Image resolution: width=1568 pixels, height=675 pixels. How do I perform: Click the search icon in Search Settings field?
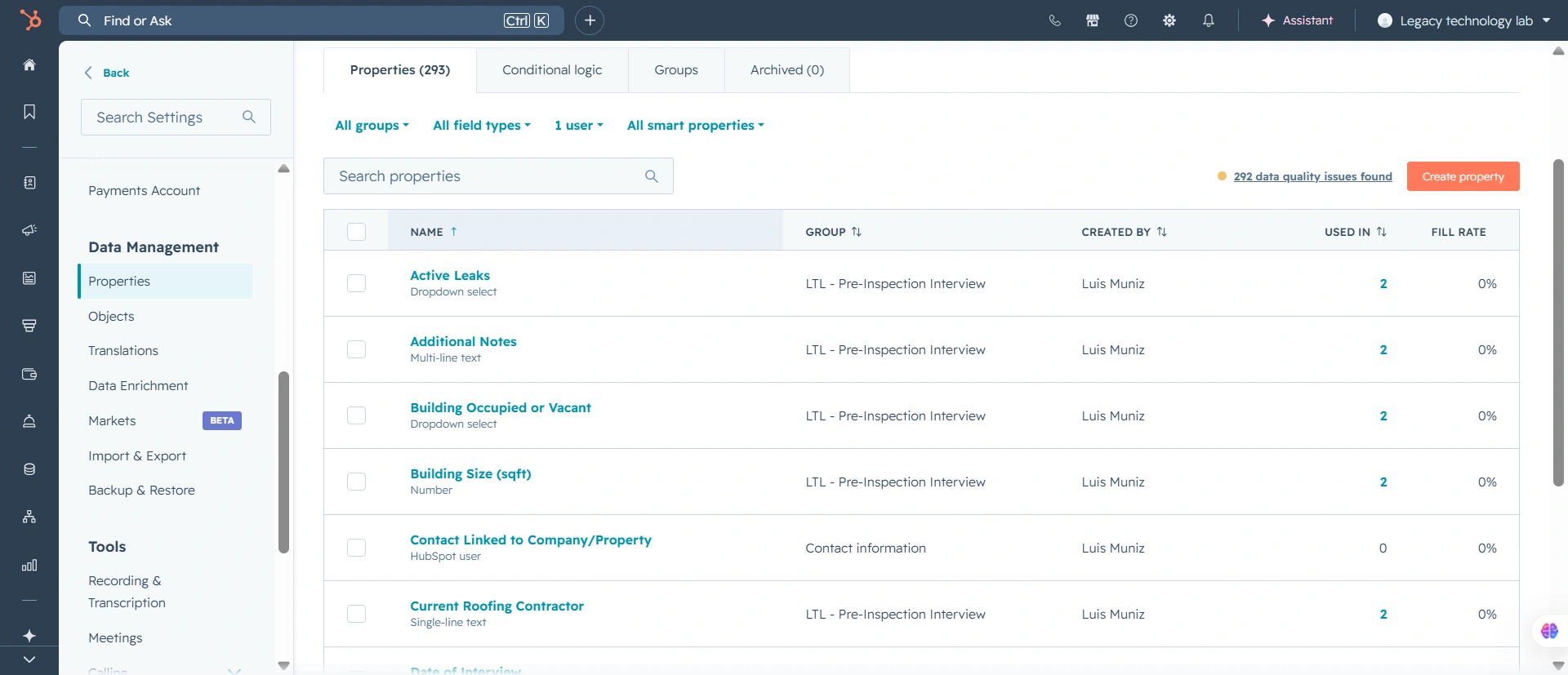pos(249,117)
